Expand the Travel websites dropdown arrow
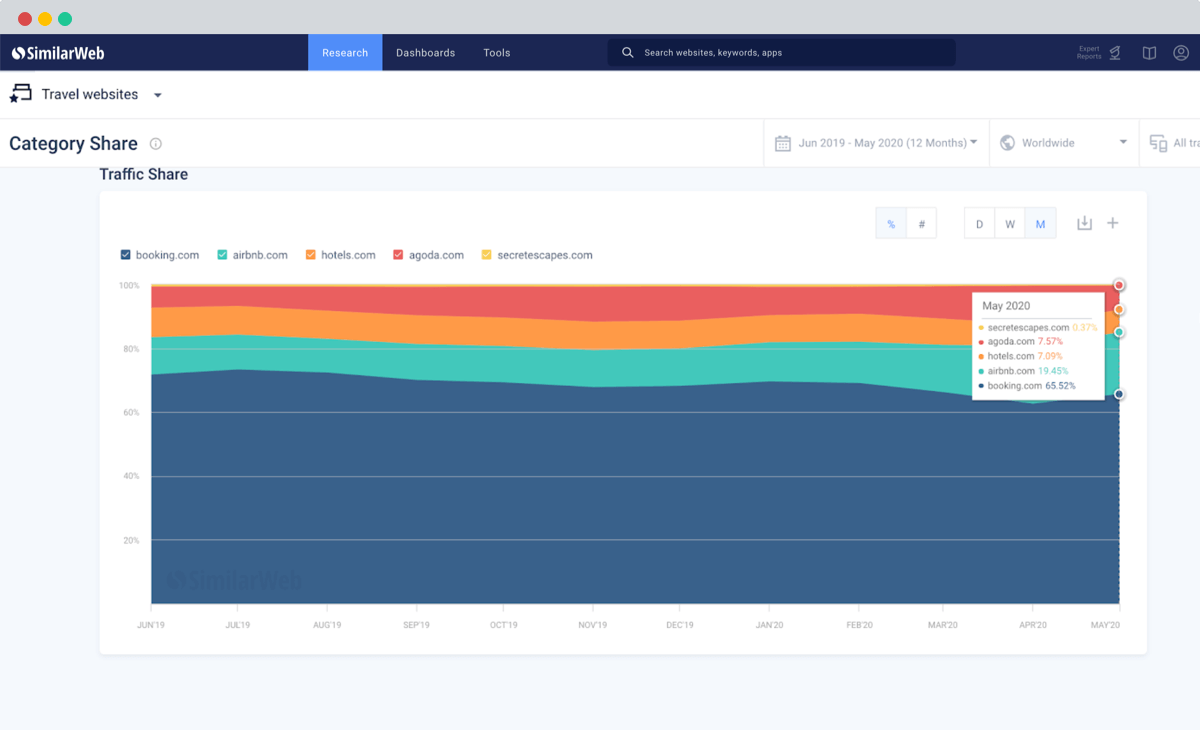This screenshot has height=730, width=1200. click(158, 96)
